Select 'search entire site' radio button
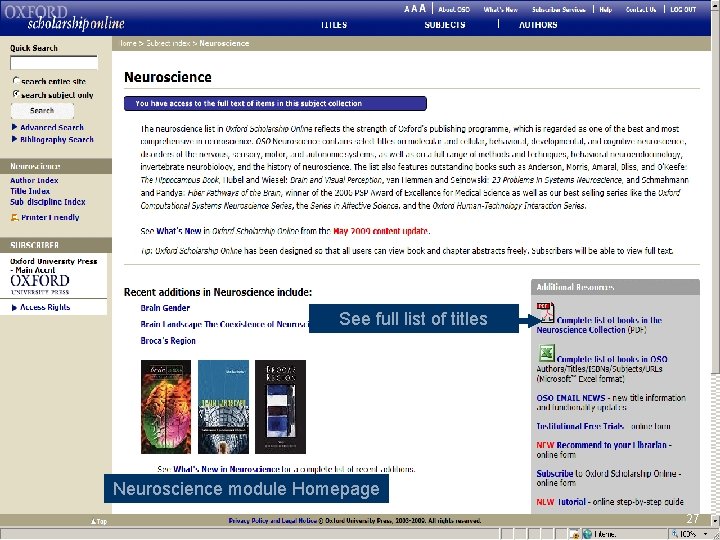Image resolution: width=720 pixels, height=540 pixels. [16, 80]
